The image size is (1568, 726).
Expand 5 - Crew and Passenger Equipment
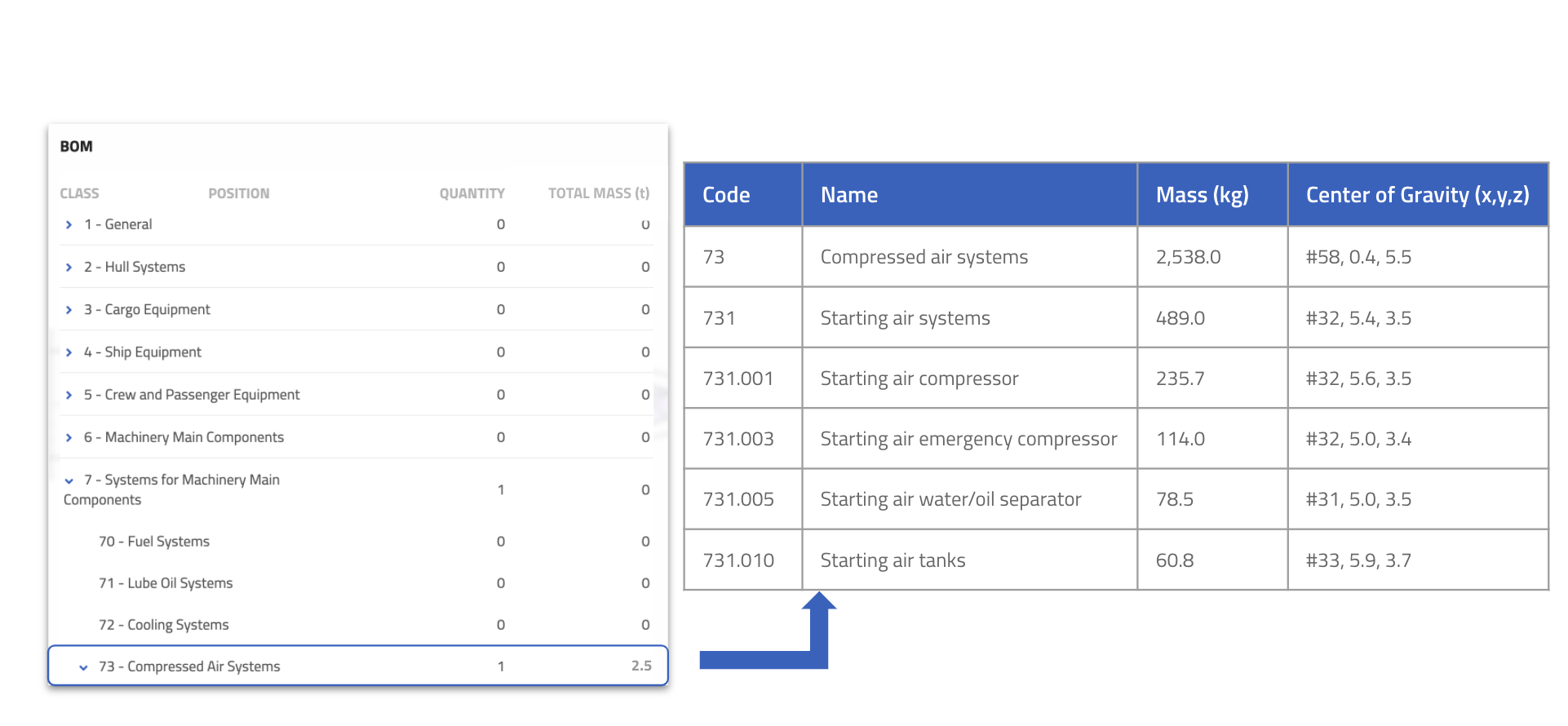pyautogui.click(x=69, y=394)
